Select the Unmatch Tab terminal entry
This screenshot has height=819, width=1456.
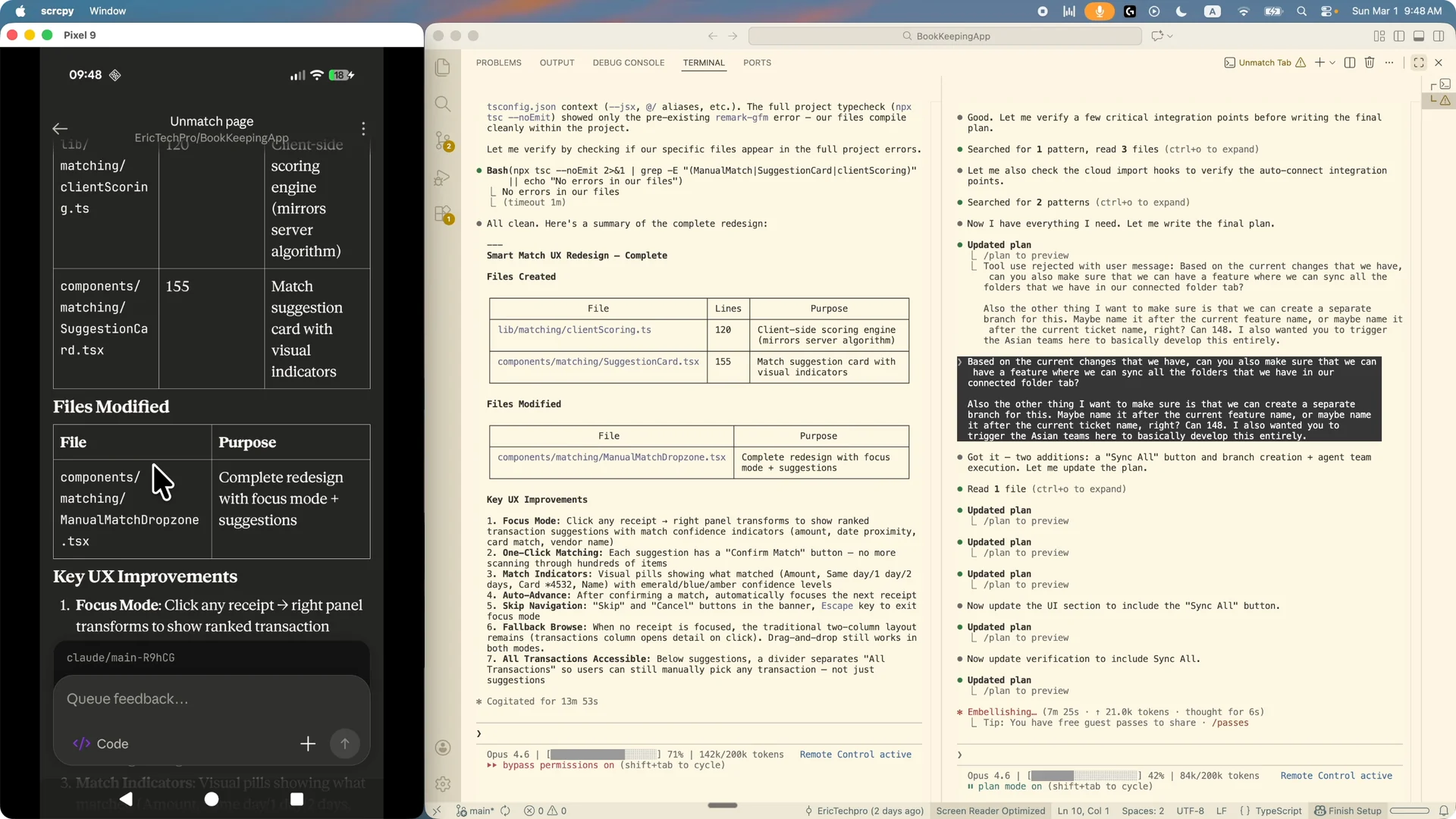(1264, 63)
